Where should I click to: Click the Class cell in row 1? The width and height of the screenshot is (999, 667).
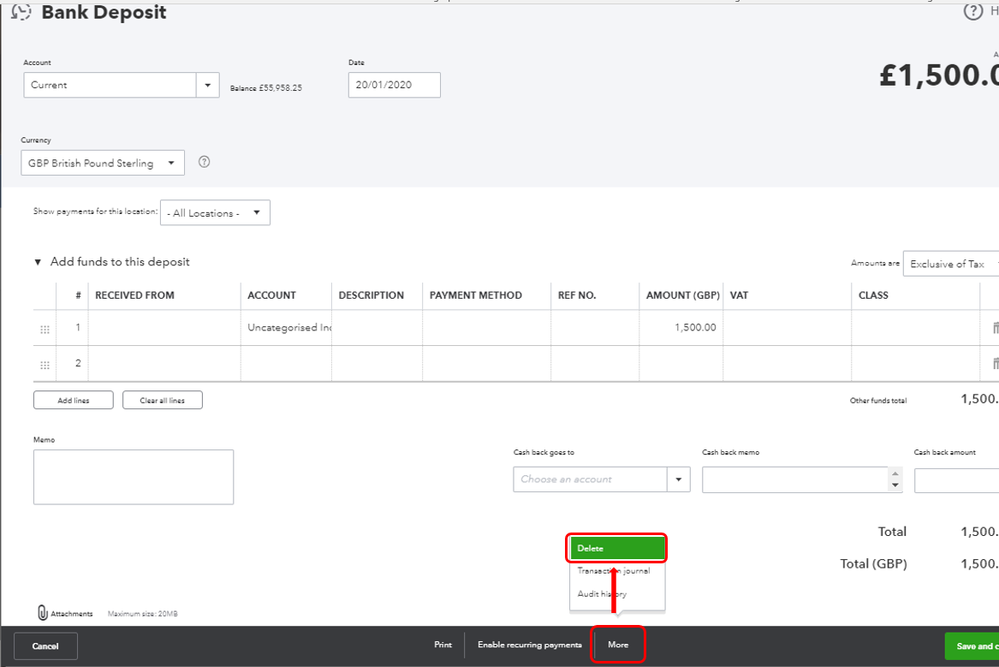pos(916,327)
